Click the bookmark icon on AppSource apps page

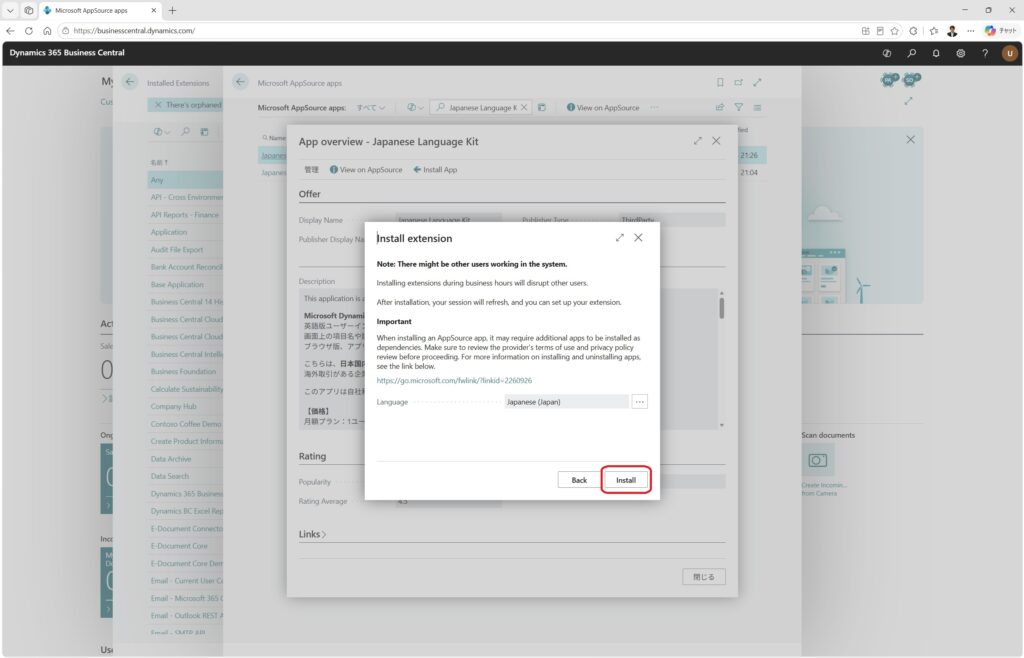(720, 82)
